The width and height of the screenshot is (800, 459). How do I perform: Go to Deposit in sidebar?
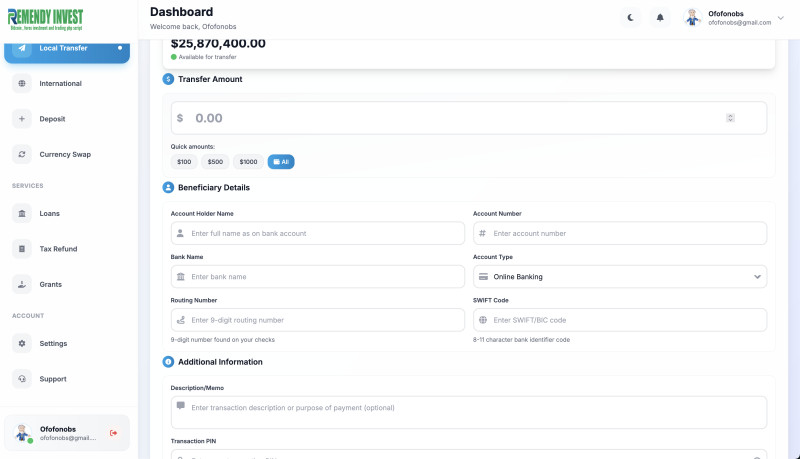point(52,119)
